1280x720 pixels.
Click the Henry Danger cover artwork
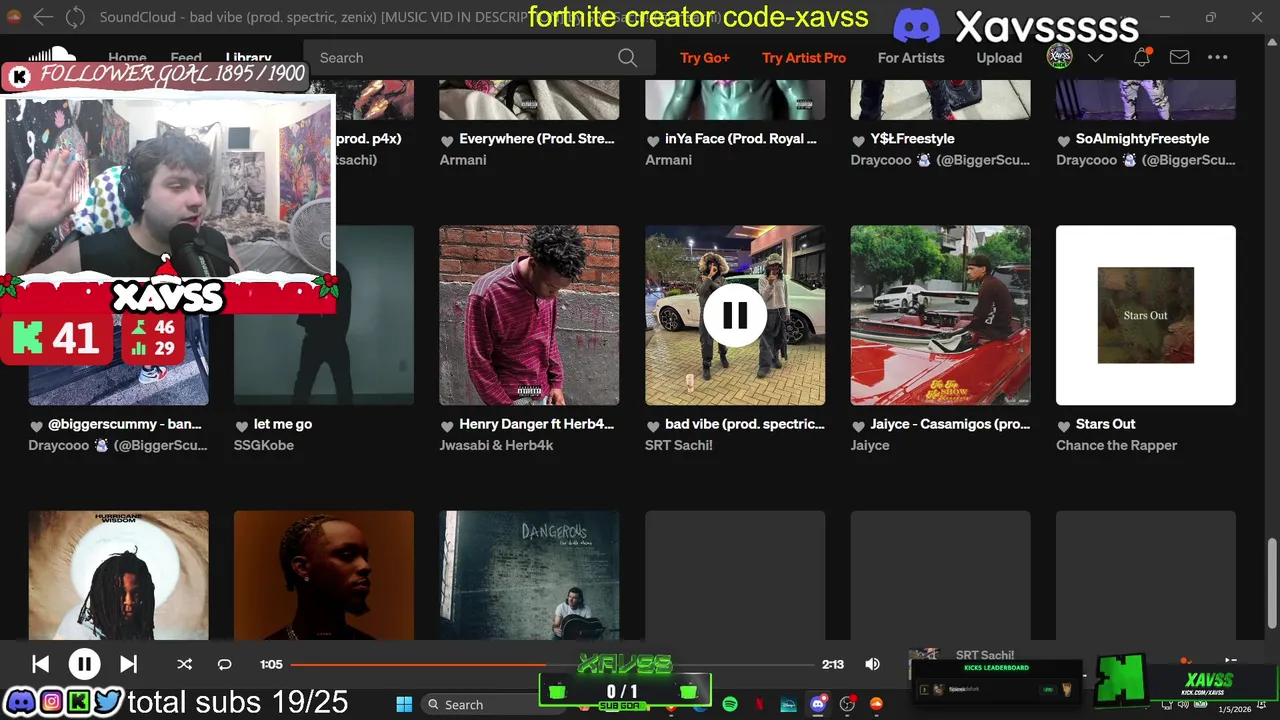point(529,315)
